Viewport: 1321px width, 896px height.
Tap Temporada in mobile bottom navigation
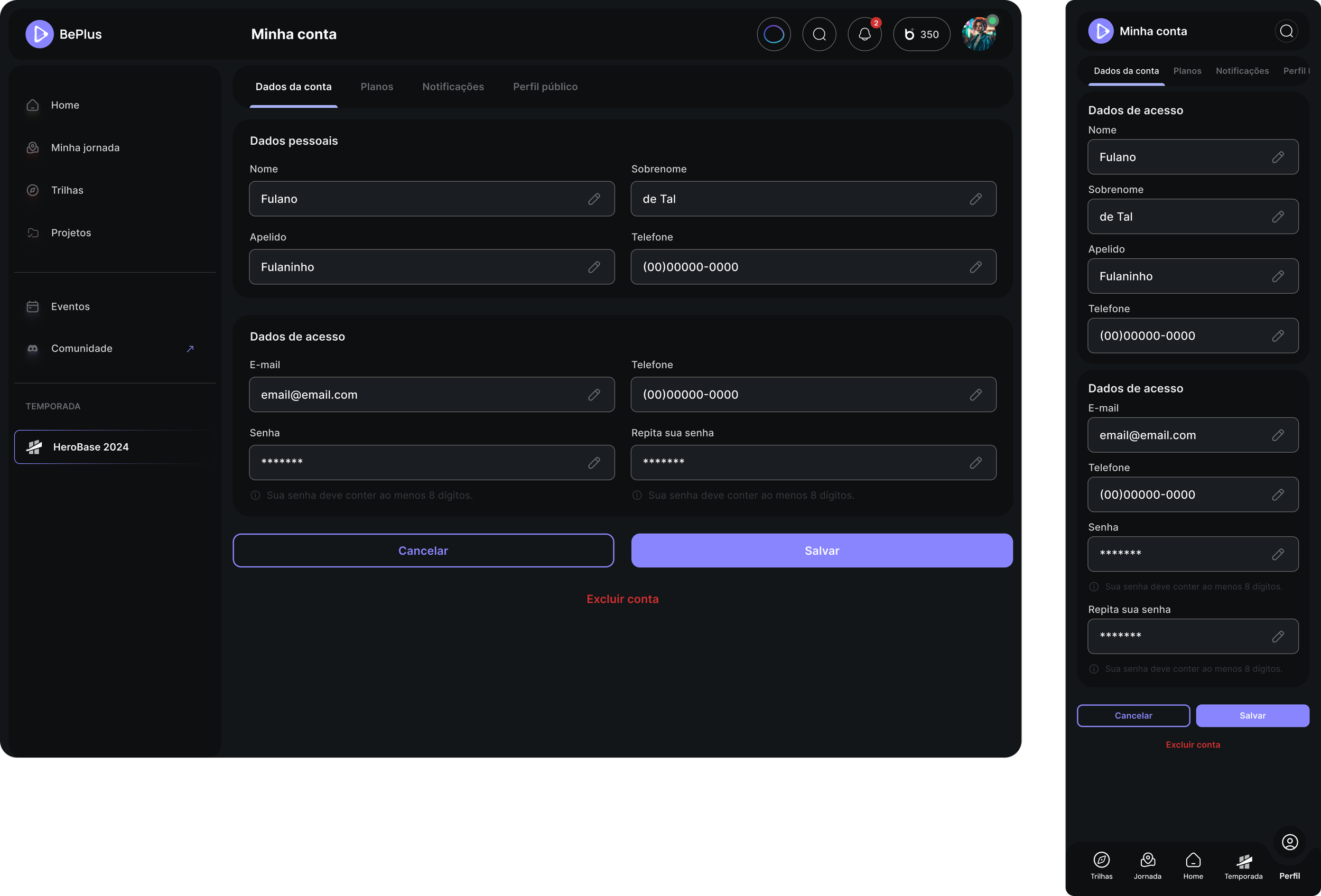pos(1243,866)
